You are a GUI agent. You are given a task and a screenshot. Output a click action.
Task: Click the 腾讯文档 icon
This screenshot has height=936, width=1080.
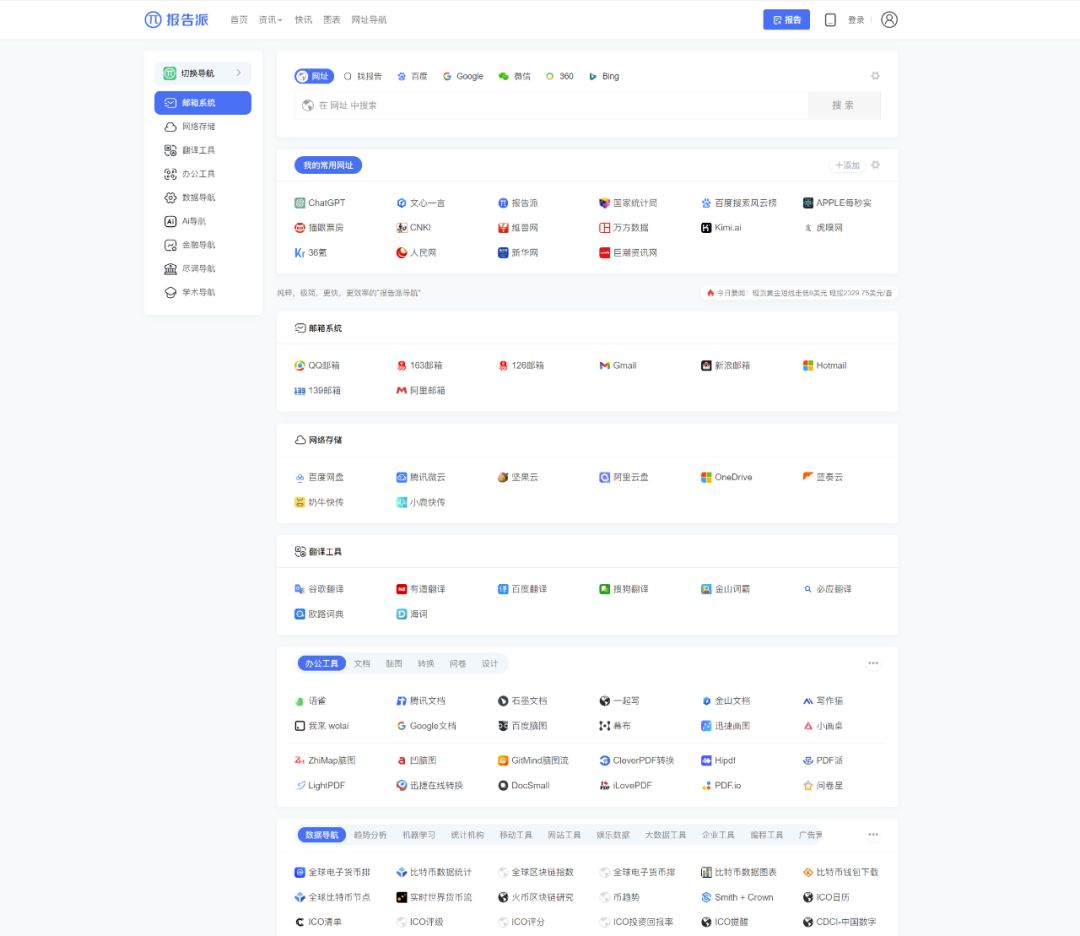click(x=402, y=701)
